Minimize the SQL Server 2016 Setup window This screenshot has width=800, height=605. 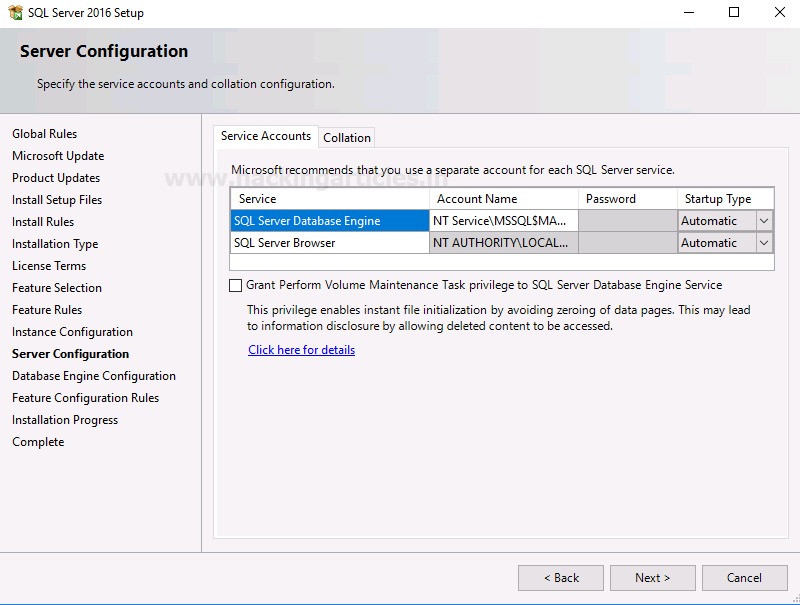click(x=689, y=12)
